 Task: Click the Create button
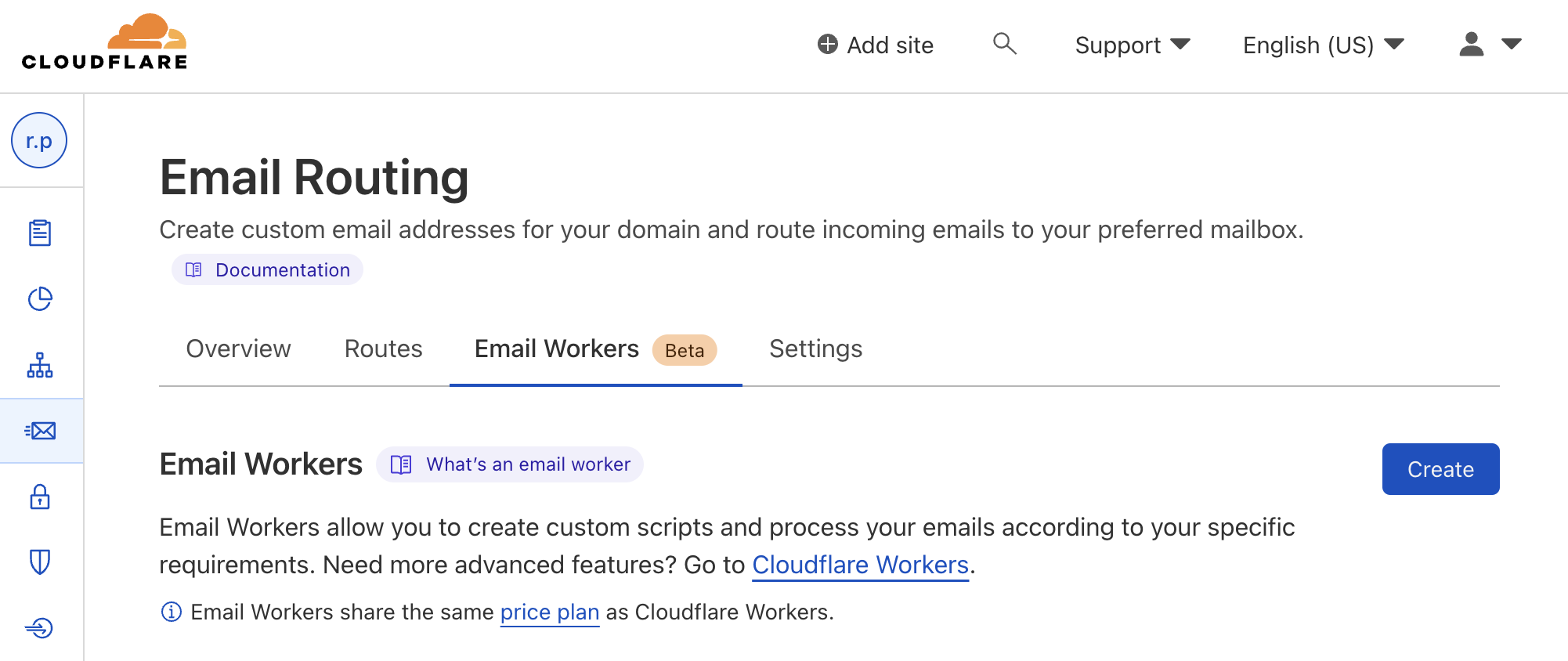click(1440, 469)
